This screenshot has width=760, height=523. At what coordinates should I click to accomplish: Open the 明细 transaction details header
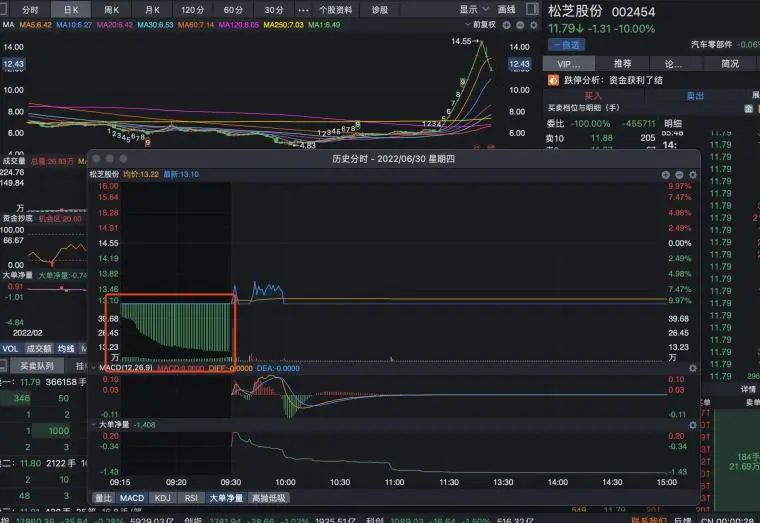click(673, 124)
